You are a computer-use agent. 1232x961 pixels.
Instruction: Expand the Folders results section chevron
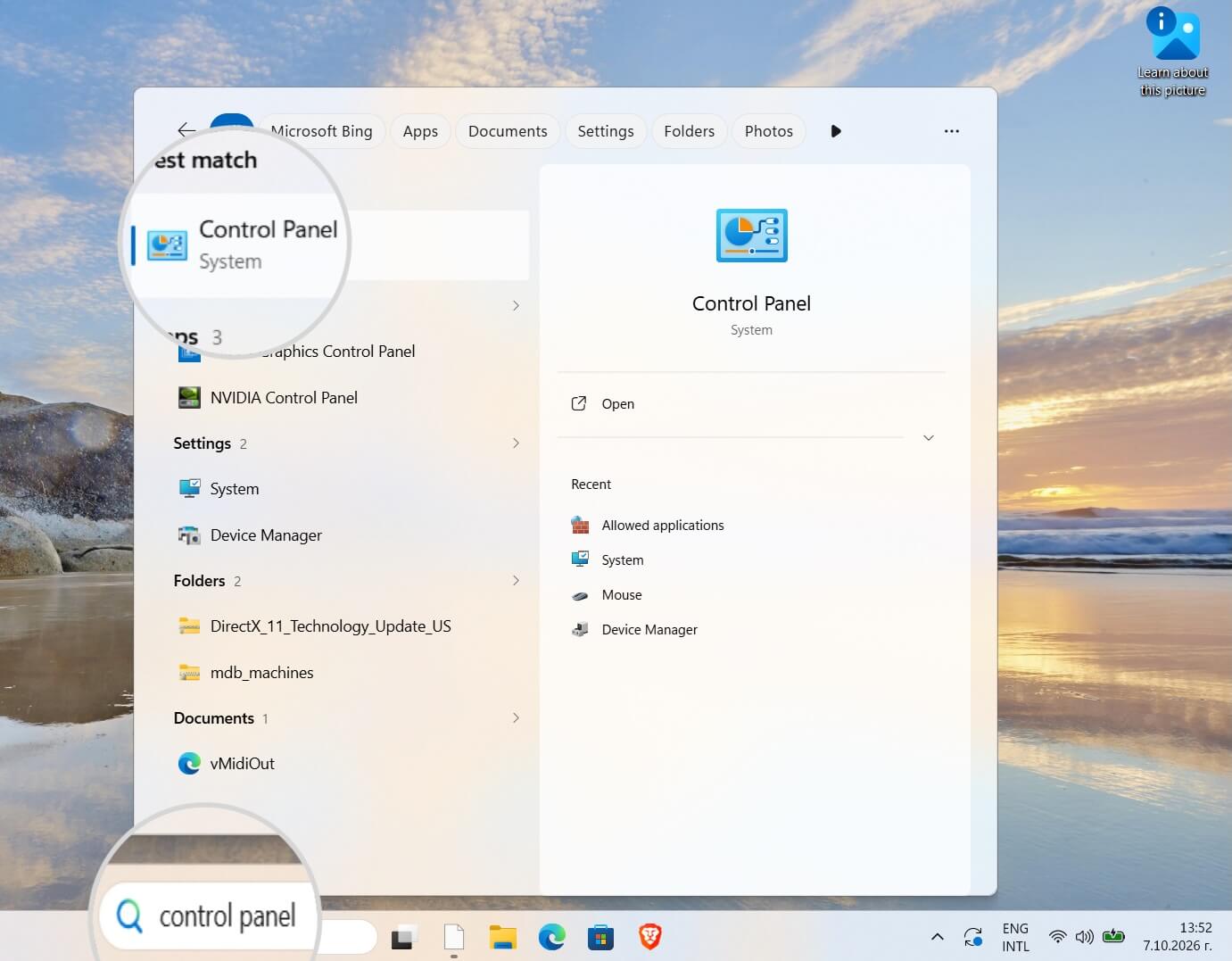(x=516, y=581)
